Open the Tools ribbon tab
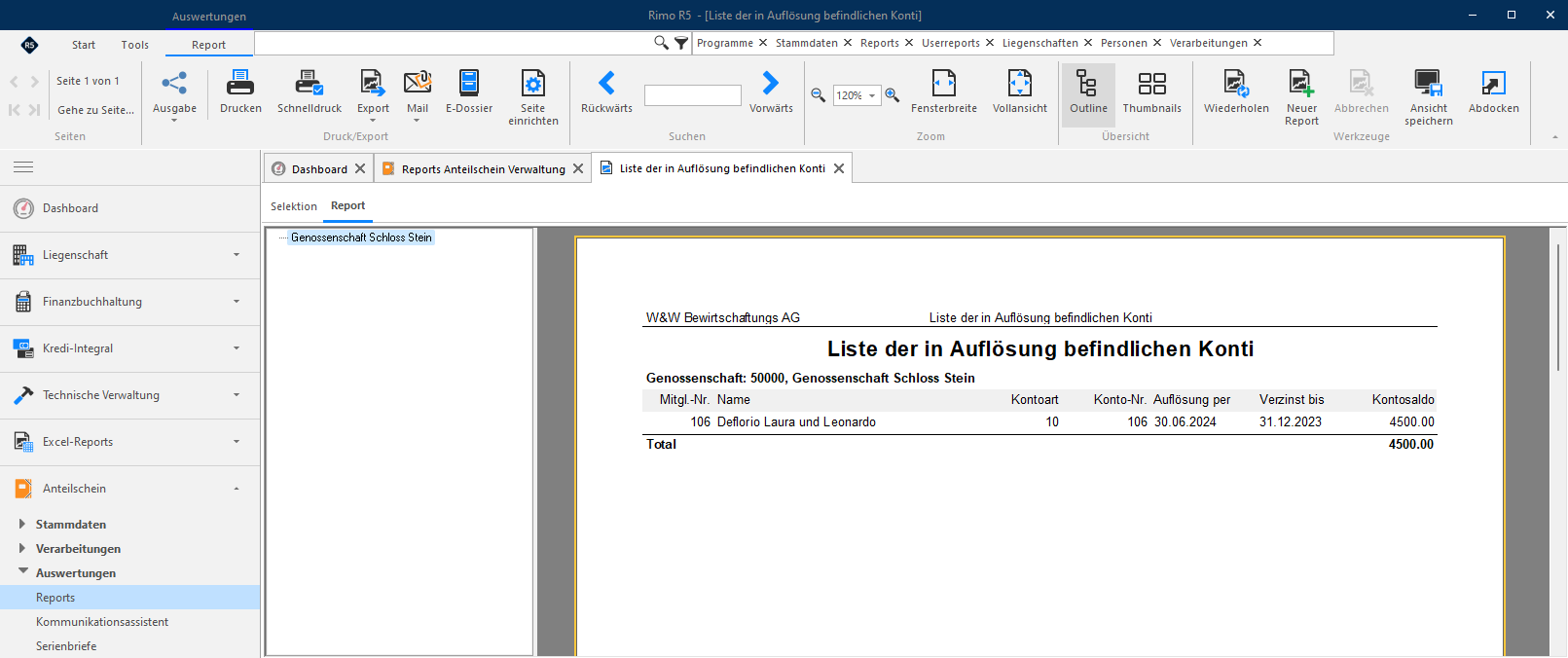The width and height of the screenshot is (1568, 658). [x=135, y=45]
